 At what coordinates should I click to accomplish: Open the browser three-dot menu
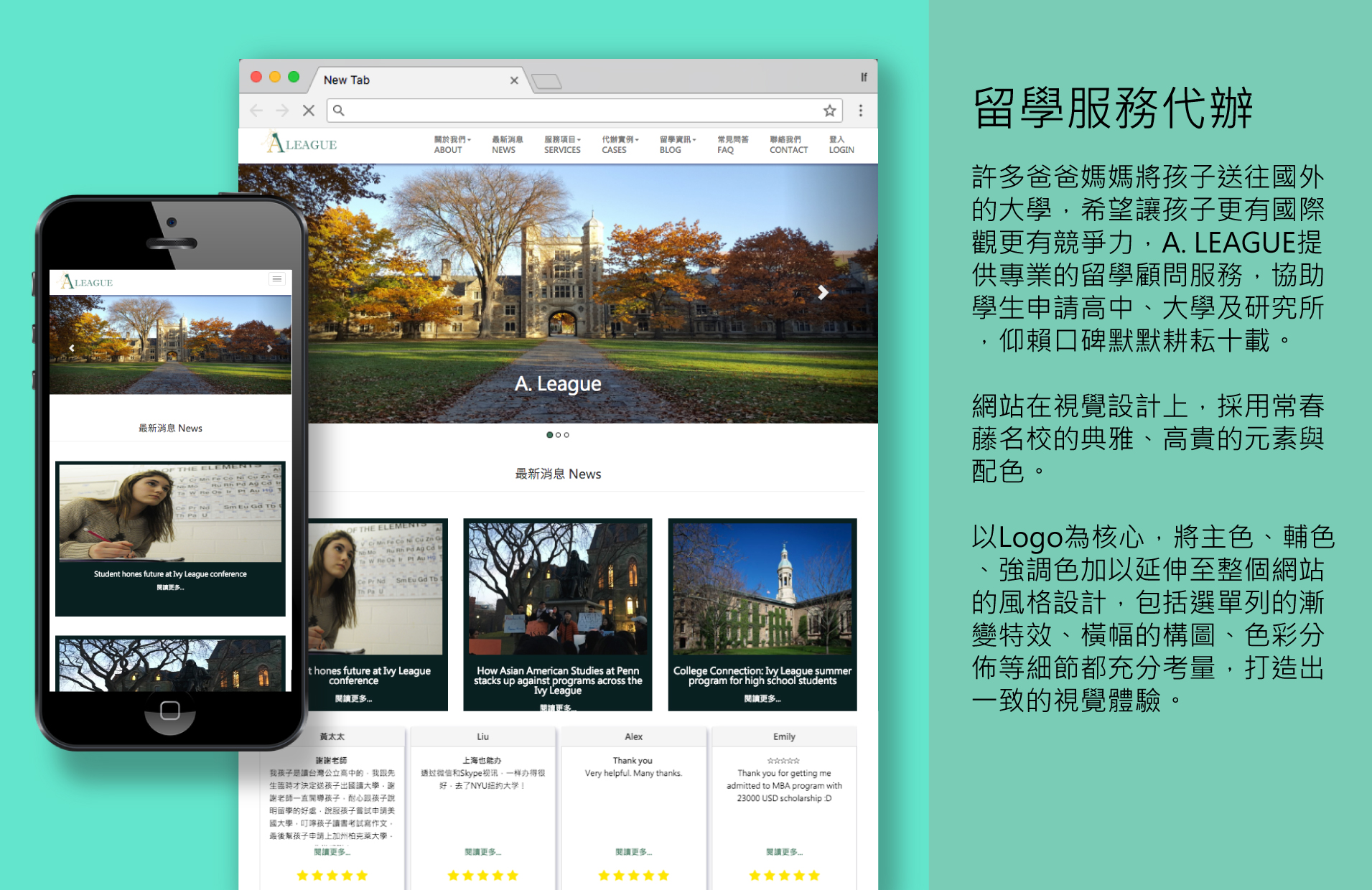pos(860,111)
